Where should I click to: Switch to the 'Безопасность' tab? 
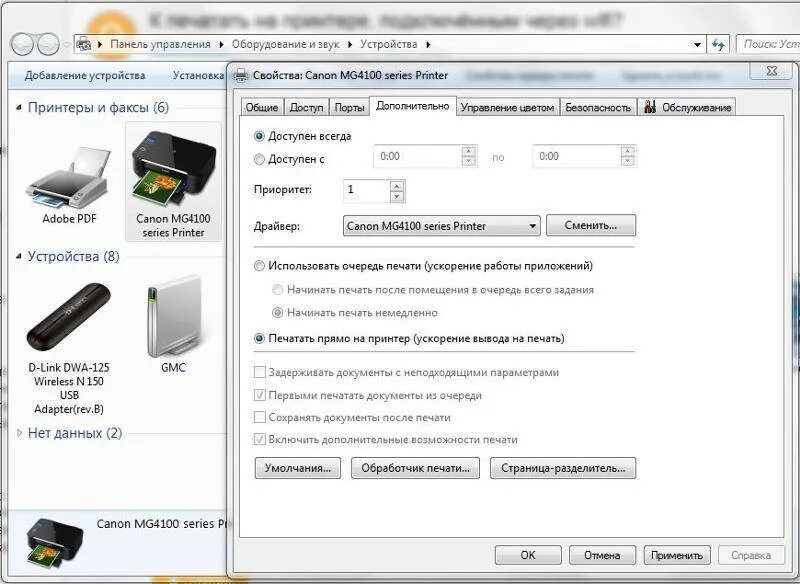[x=598, y=107]
